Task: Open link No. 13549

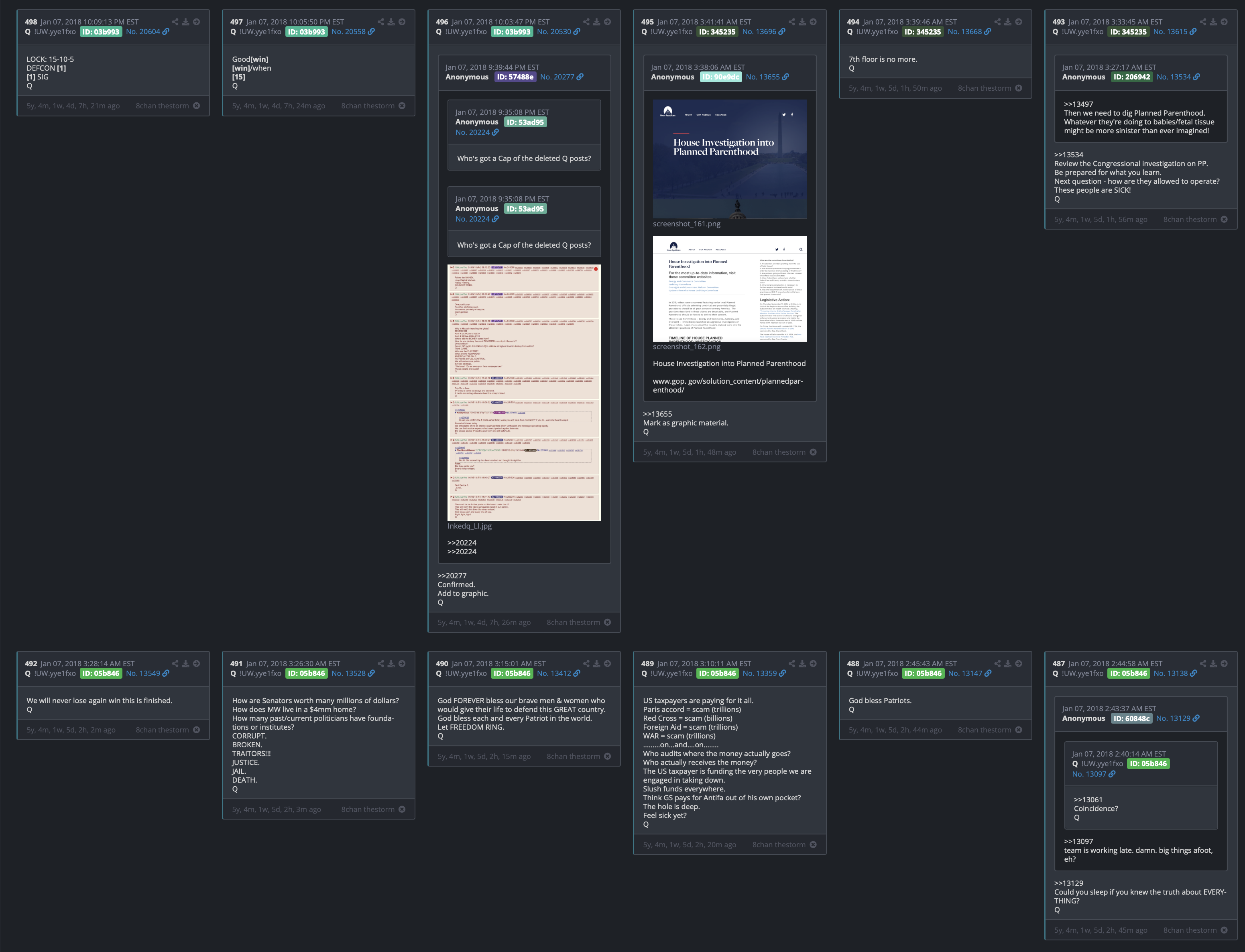Action: (147, 673)
